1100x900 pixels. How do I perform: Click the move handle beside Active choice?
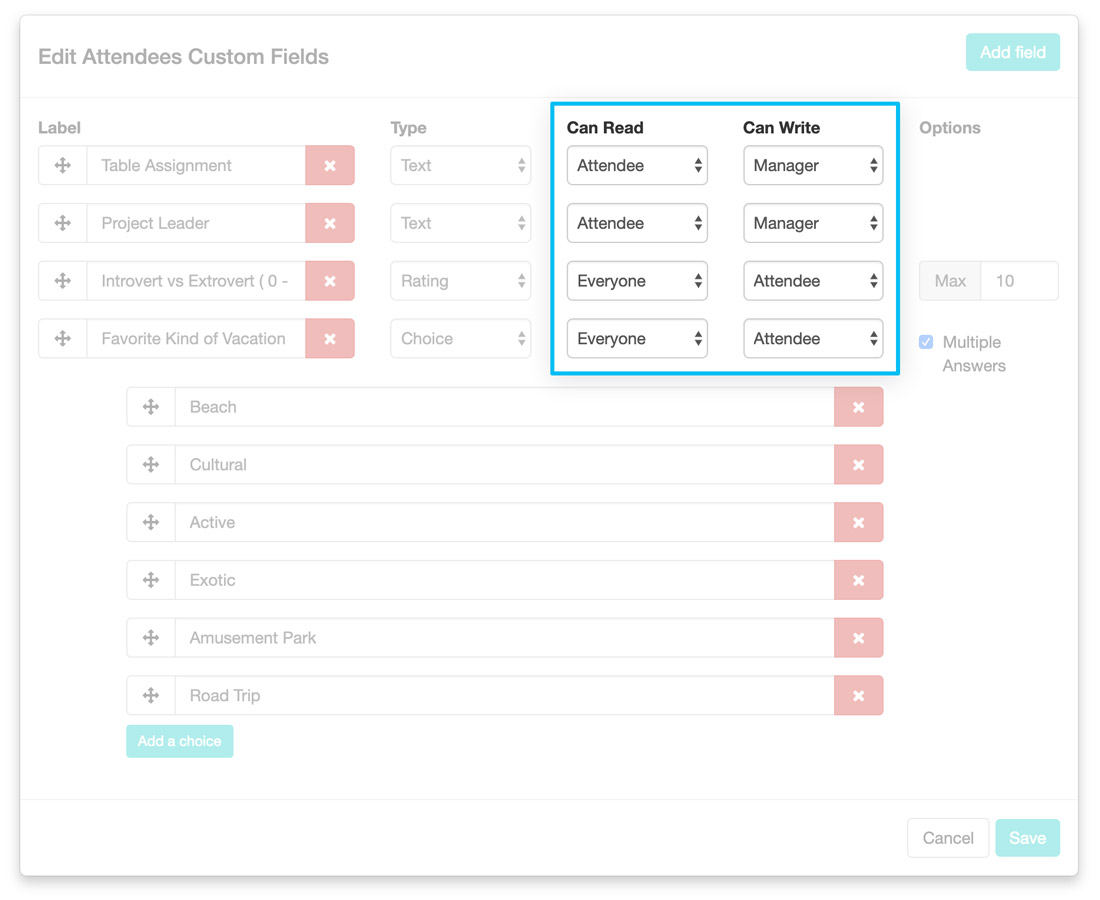point(151,522)
